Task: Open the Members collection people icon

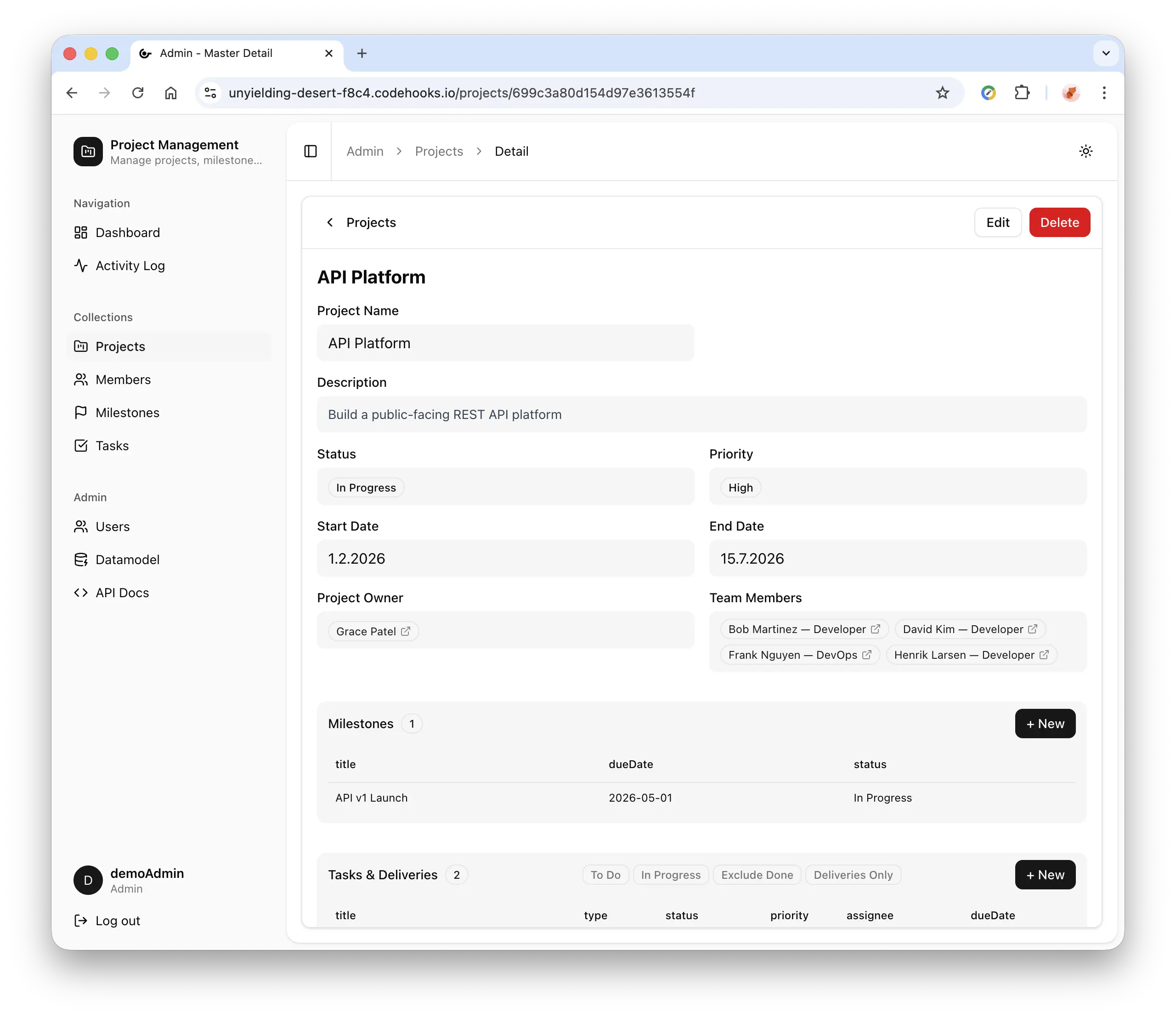Action: (x=81, y=379)
